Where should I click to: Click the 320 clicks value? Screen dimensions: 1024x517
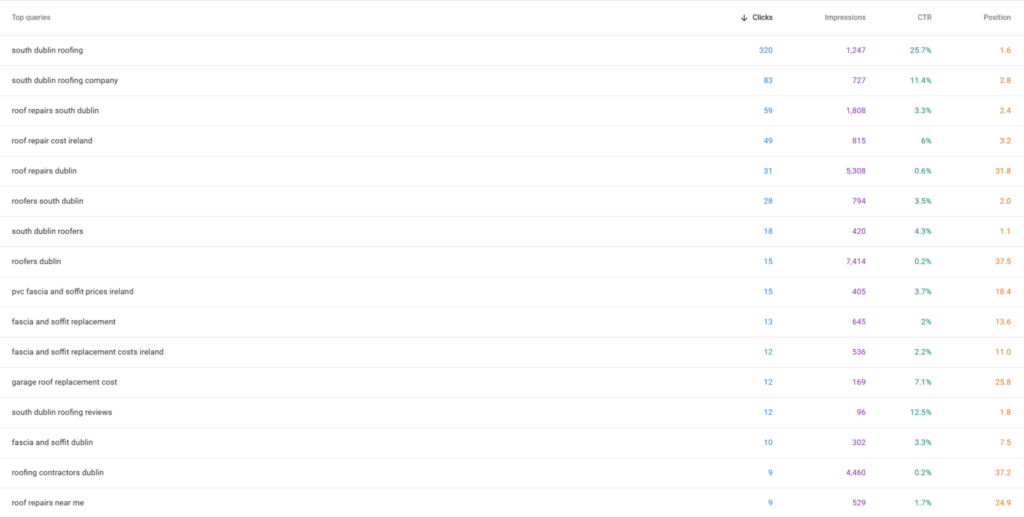765,50
